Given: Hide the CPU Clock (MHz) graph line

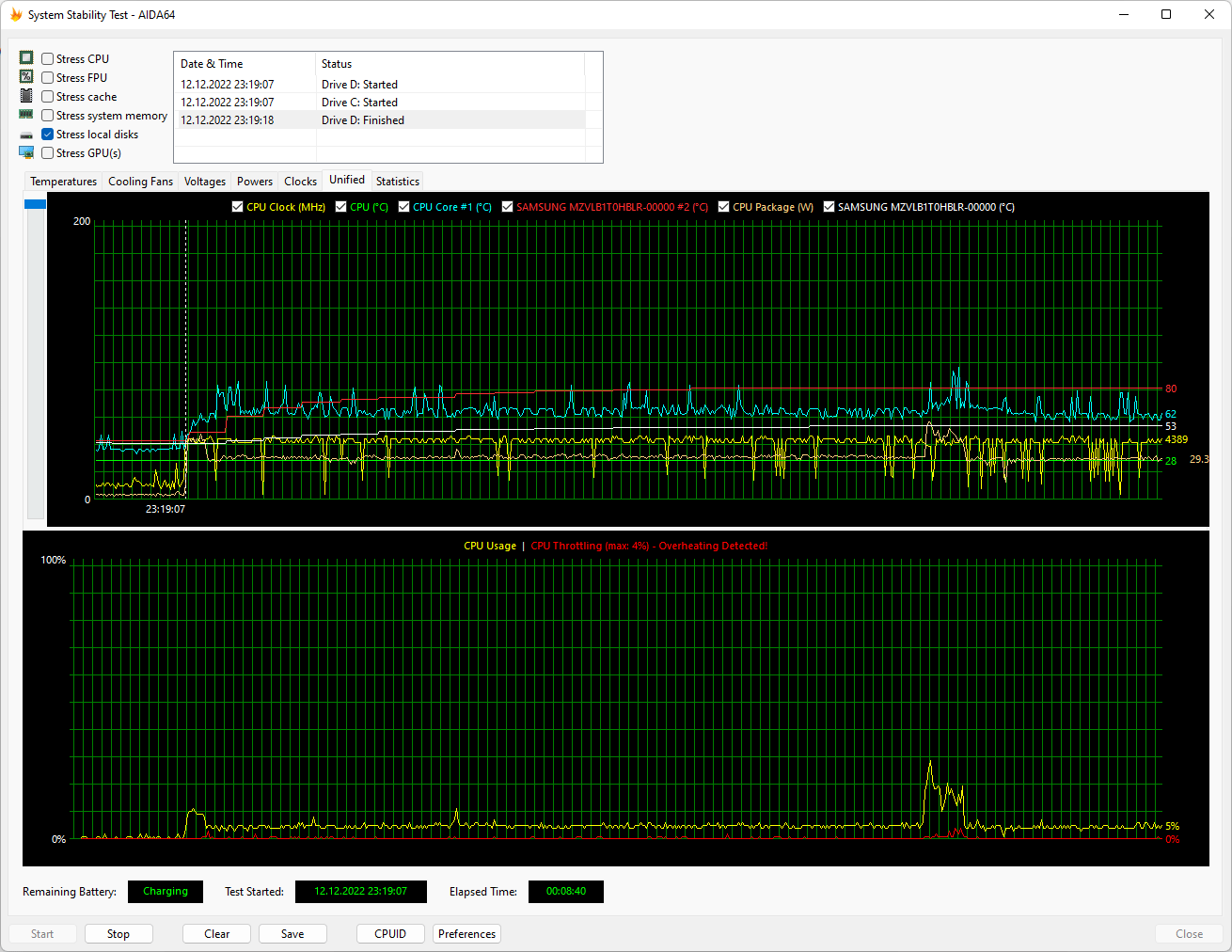Looking at the screenshot, I should coord(238,207).
